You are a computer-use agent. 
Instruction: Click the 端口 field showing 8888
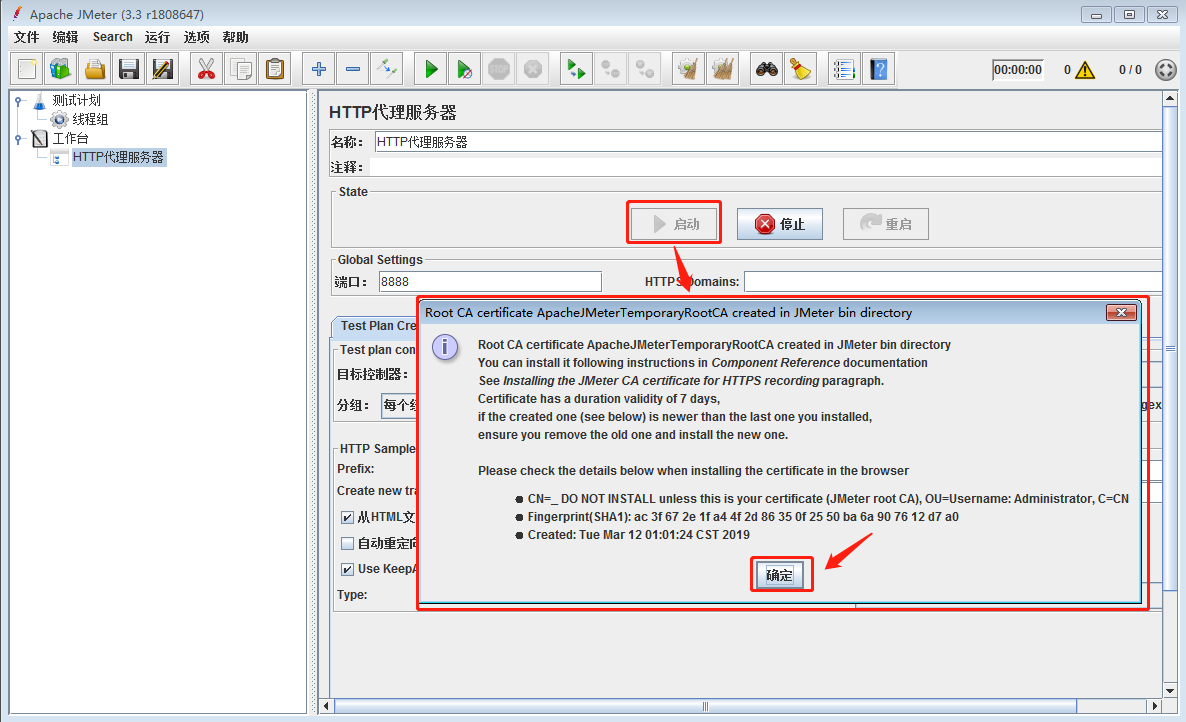coord(490,282)
